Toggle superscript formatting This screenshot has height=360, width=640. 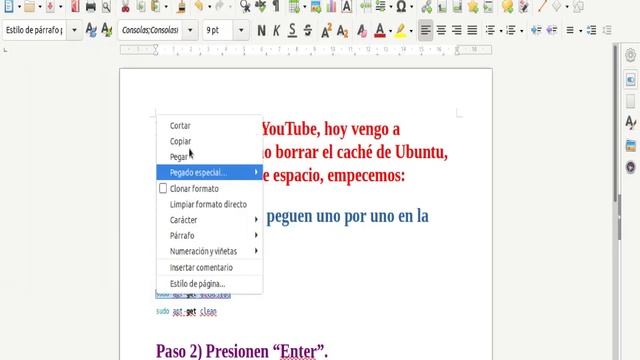point(326,30)
